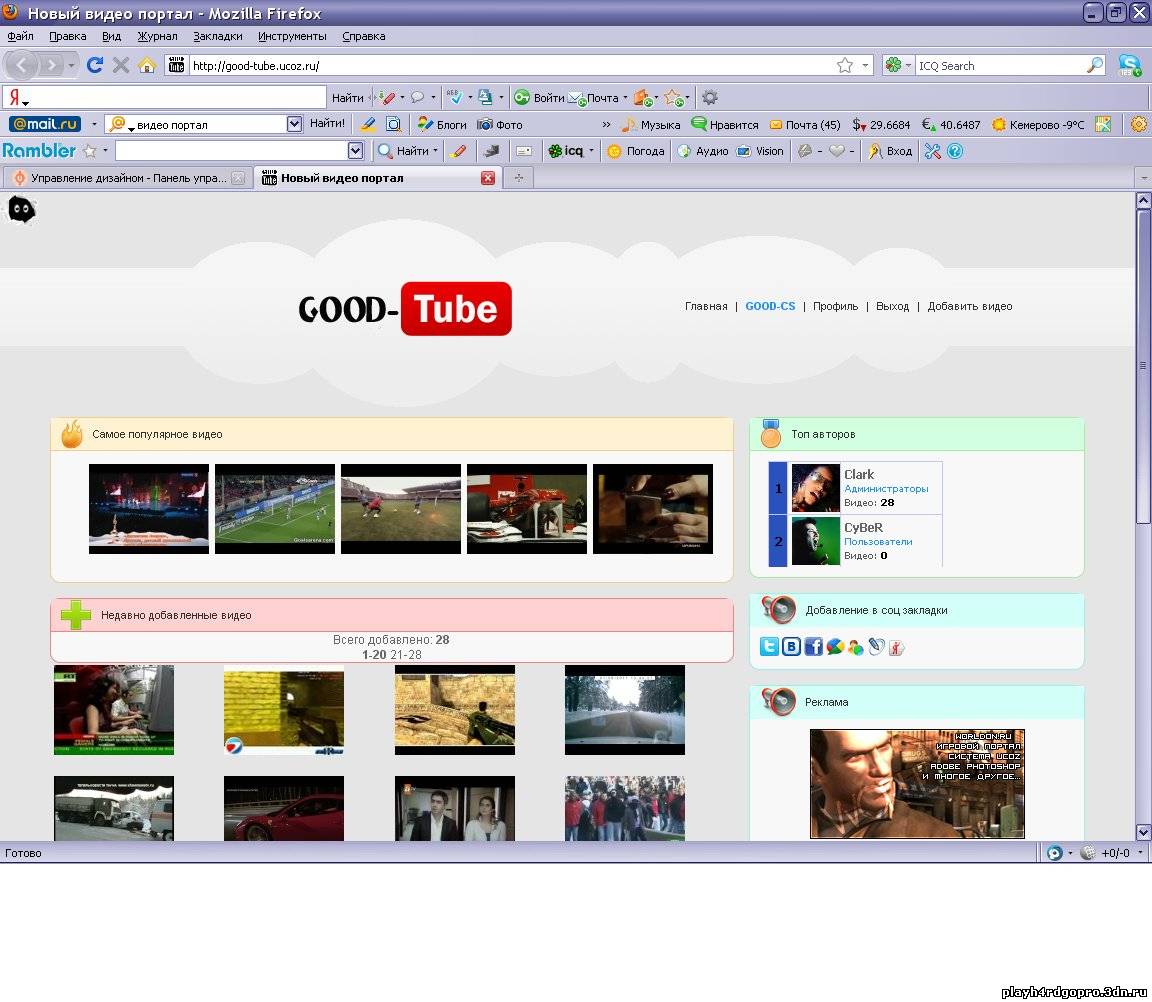Open the Журнал menu

point(157,36)
